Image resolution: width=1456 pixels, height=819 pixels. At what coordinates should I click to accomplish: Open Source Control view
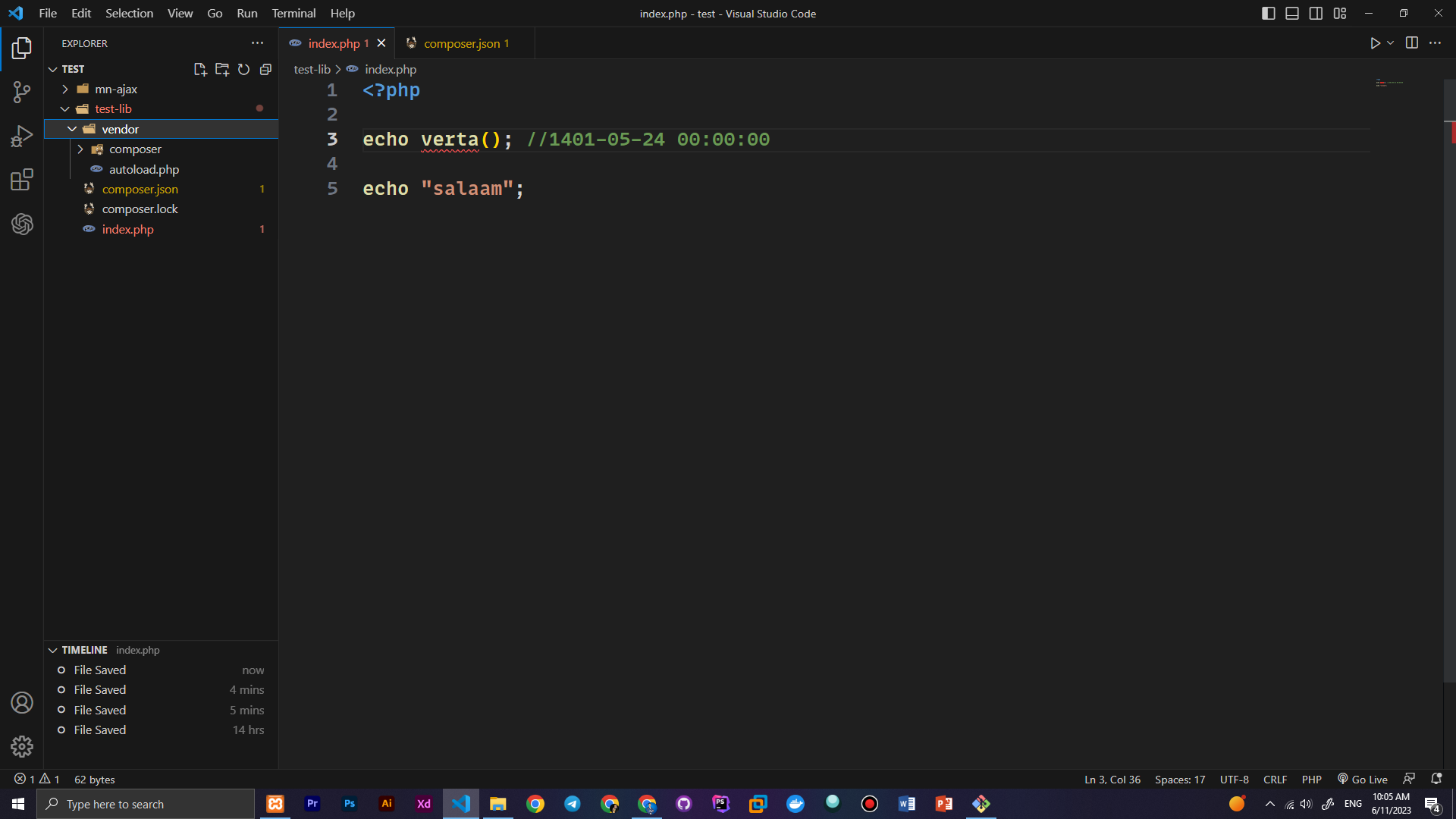(x=22, y=93)
